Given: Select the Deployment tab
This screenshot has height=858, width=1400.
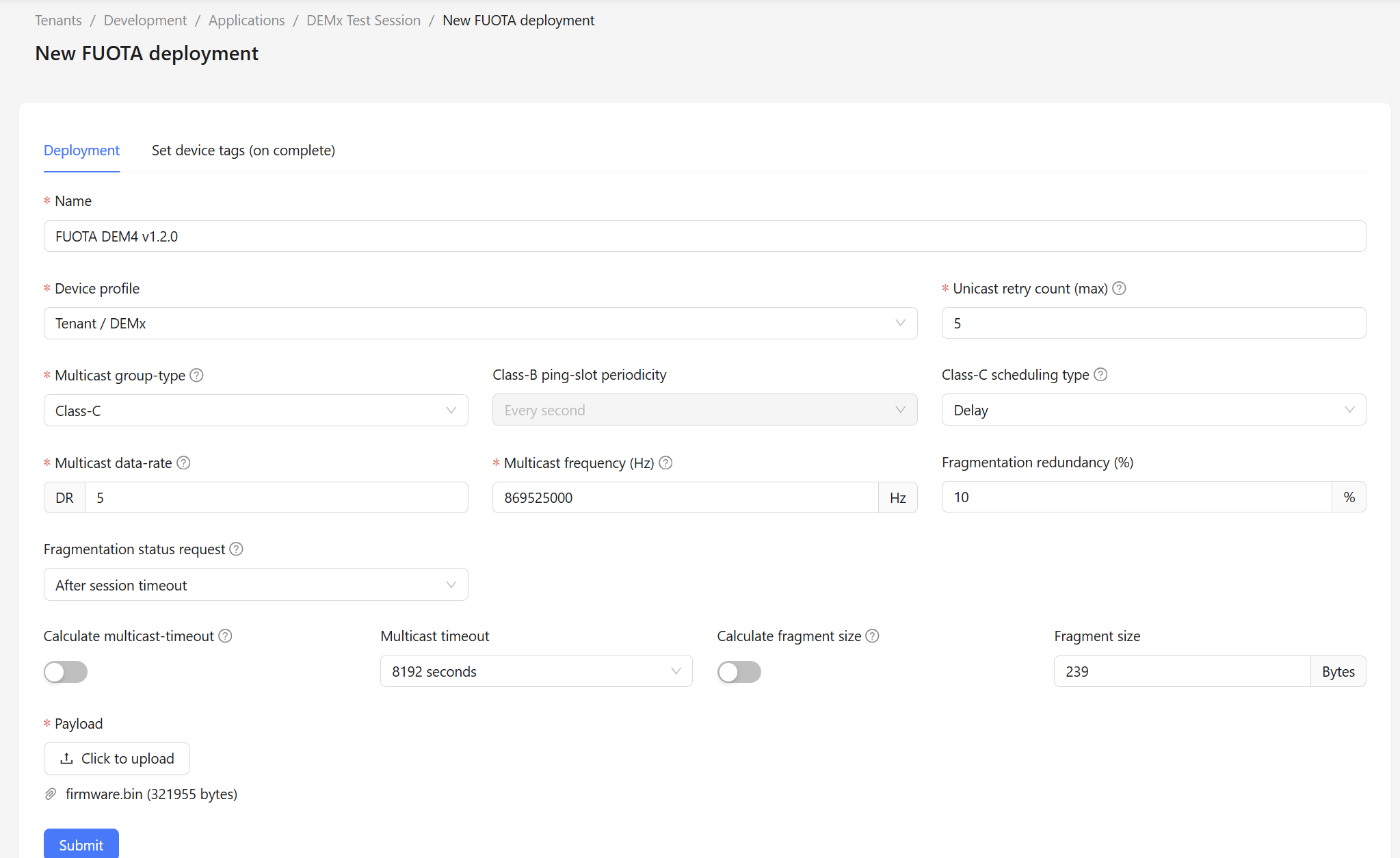Looking at the screenshot, I should pos(81,151).
